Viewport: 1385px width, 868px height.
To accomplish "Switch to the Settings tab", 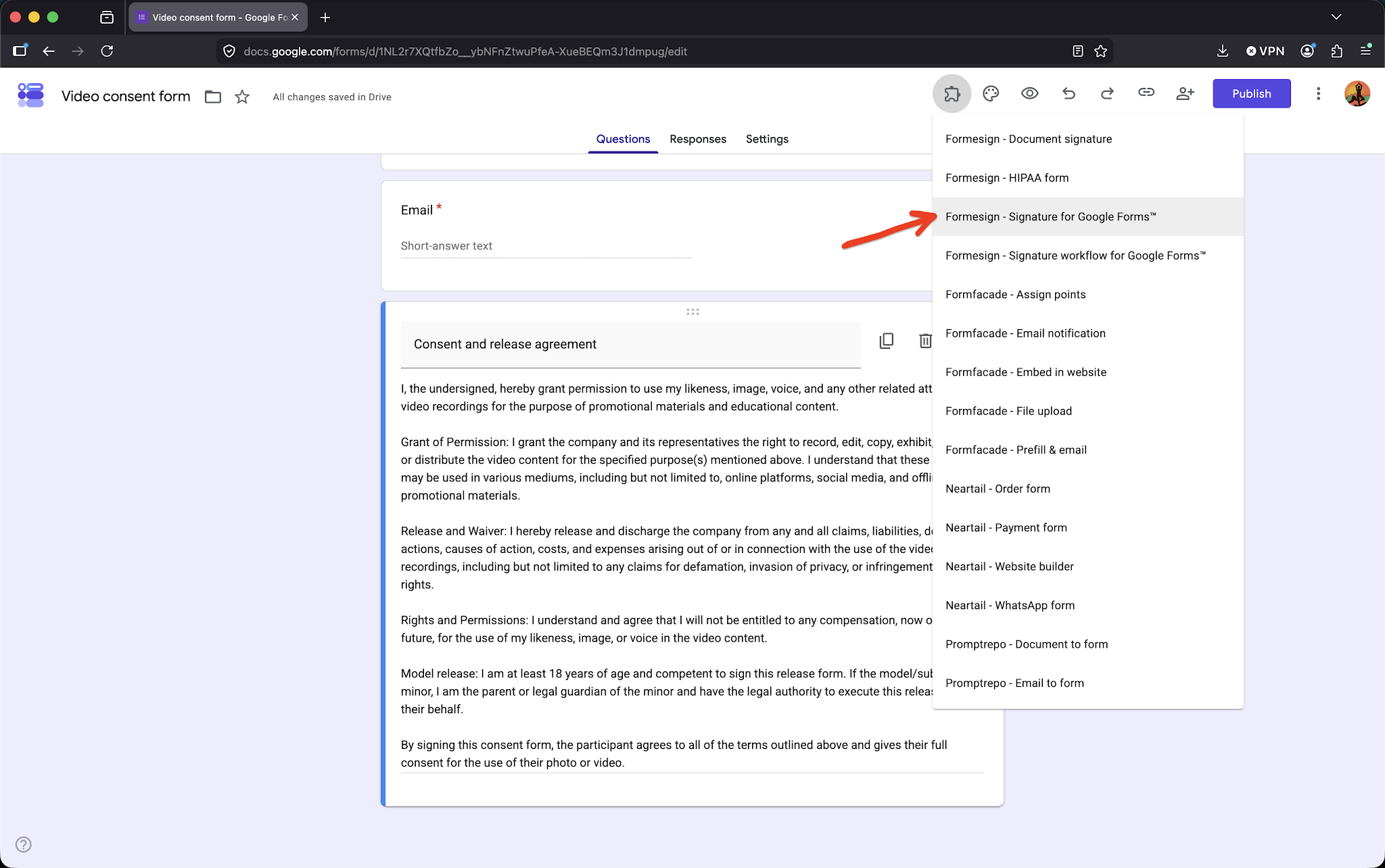I will 767,139.
